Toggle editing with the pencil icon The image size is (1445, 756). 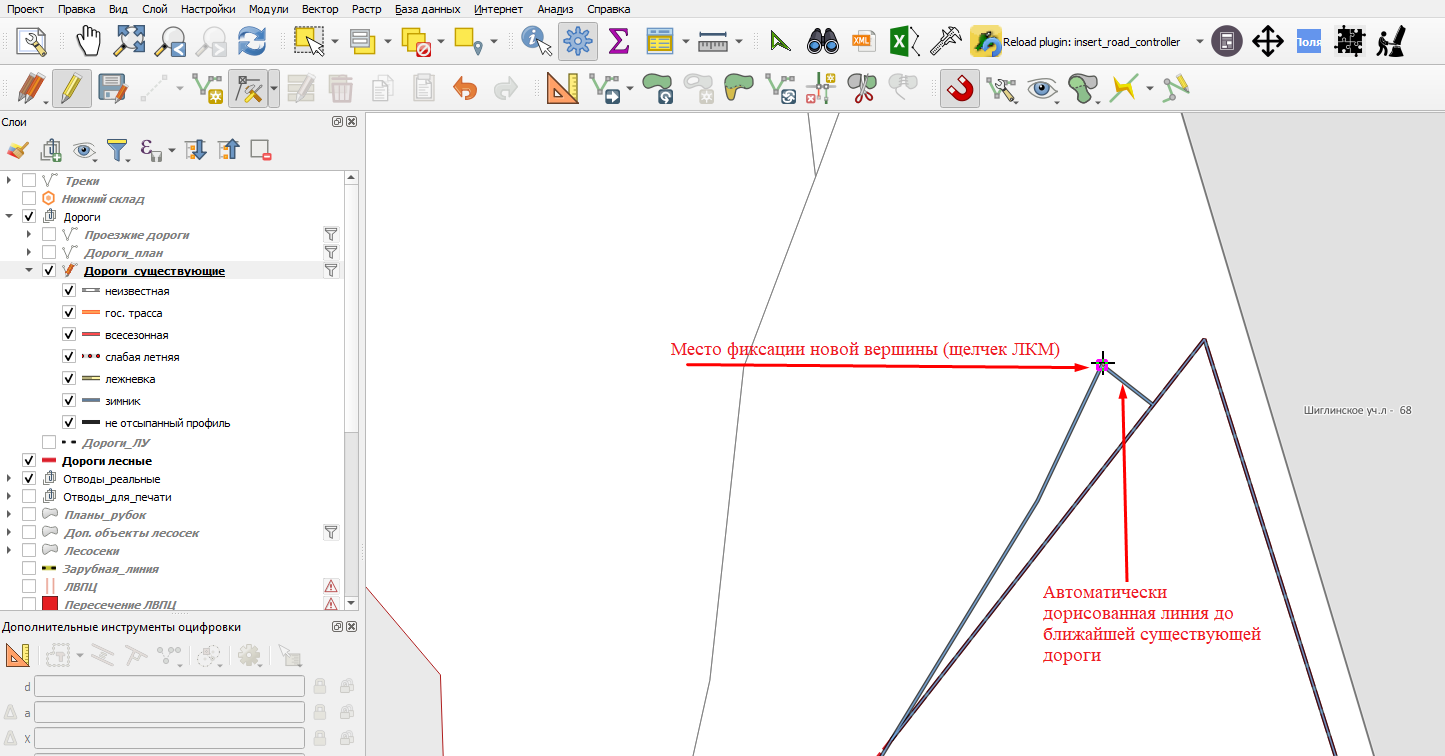(71, 89)
